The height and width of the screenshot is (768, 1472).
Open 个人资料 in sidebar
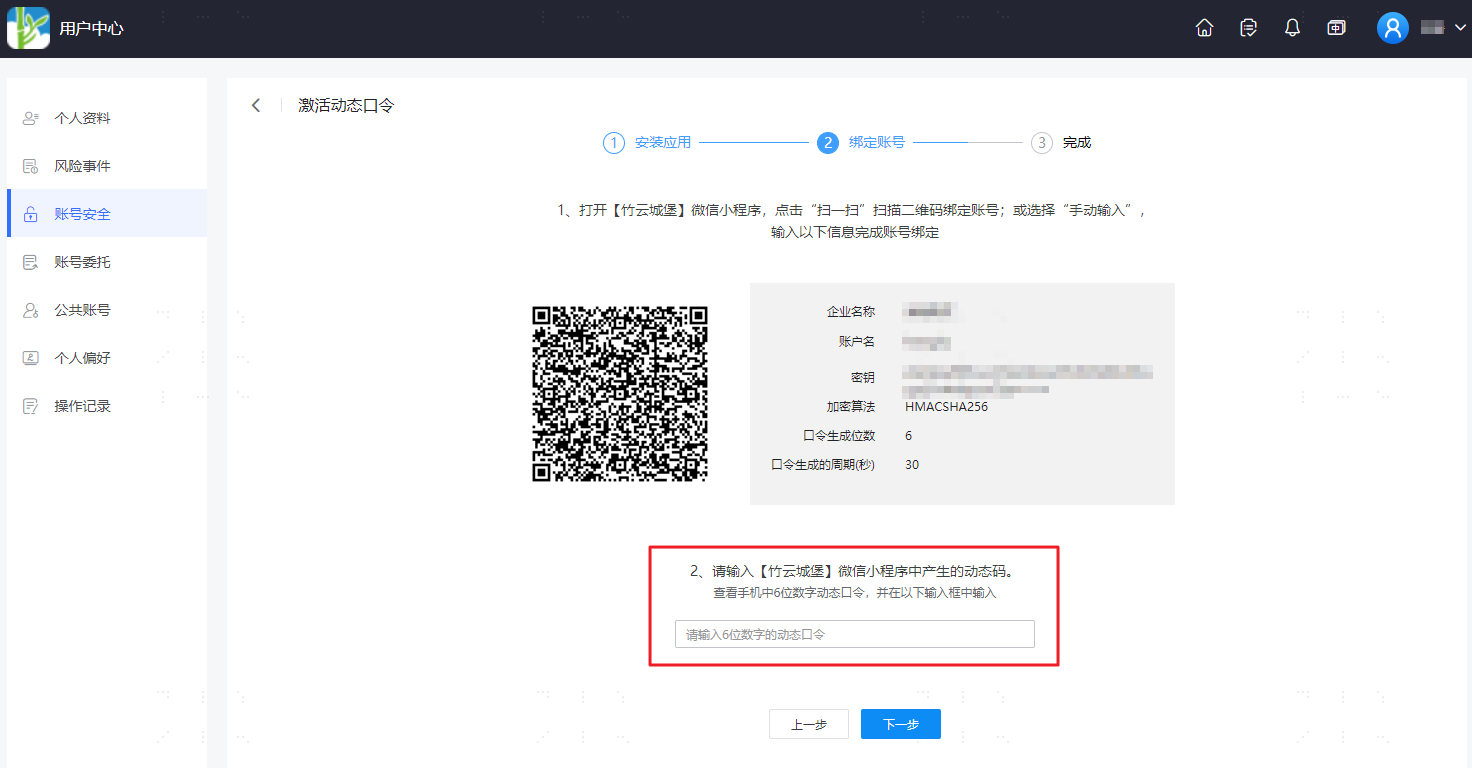[x=107, y=118]
